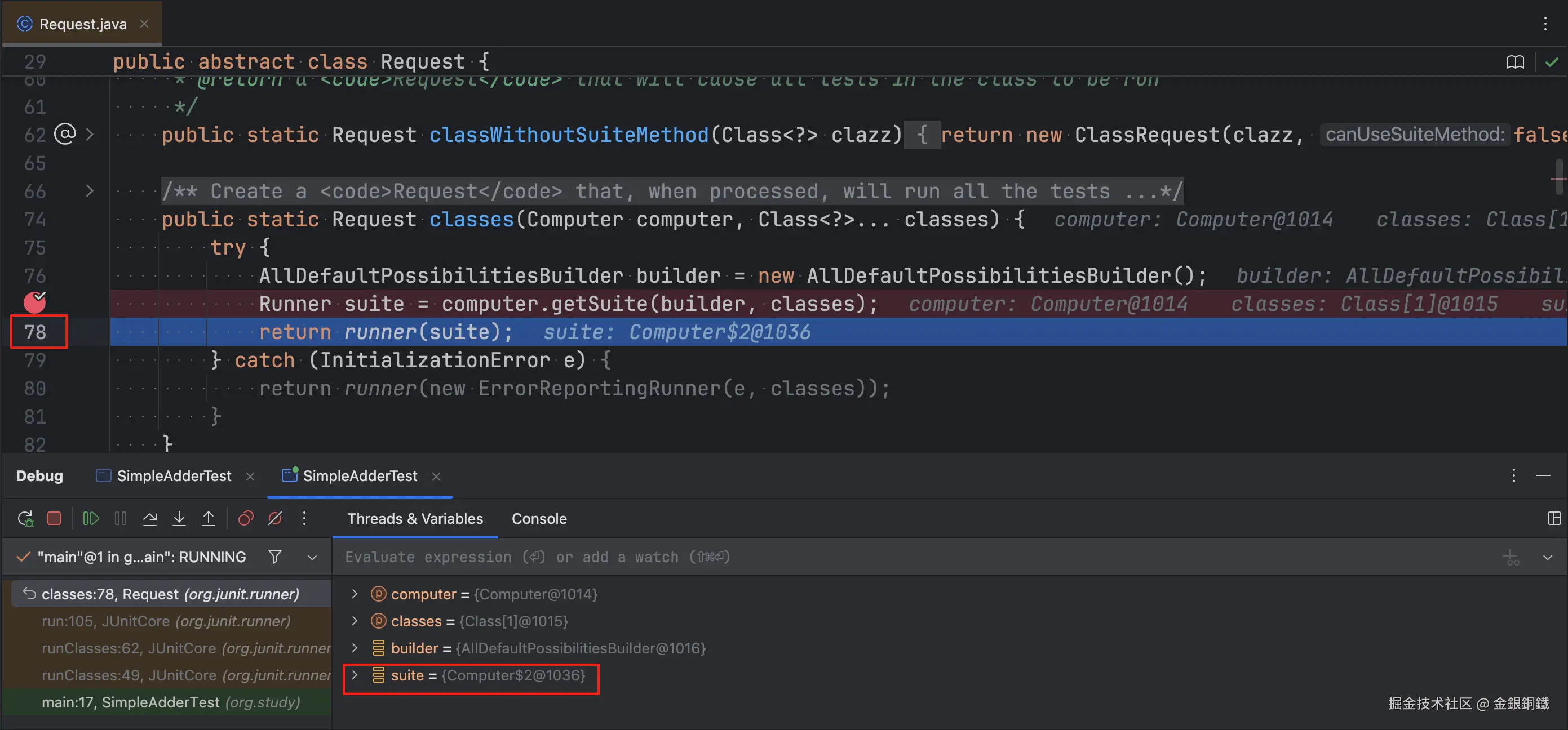Expand the suite variable node
The height and width of the screenshot is (730, 1568).
tap(355, 675)
